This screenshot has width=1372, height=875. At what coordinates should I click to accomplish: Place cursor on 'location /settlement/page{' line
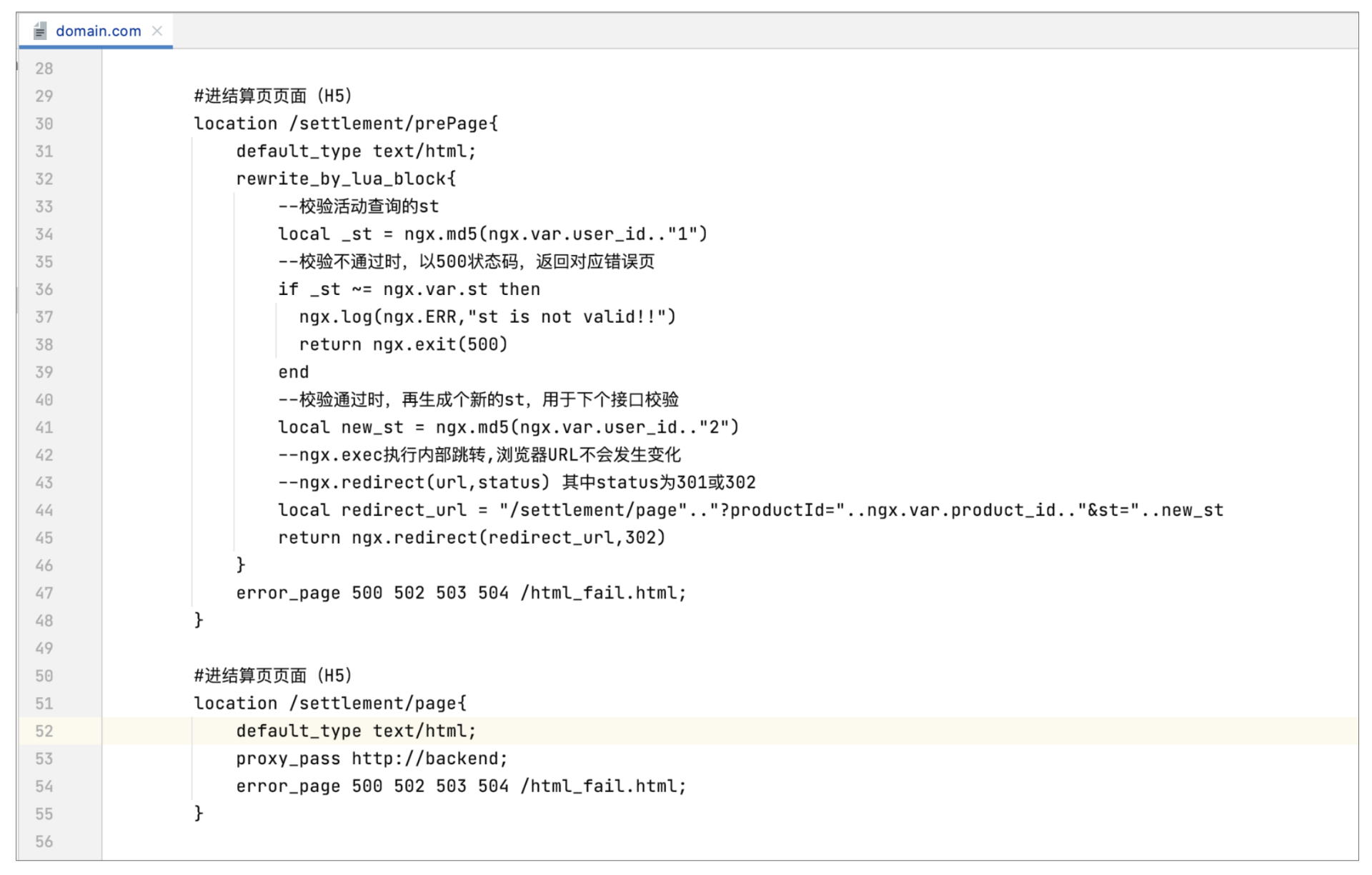pyautogui.click(x=330, y=704)
